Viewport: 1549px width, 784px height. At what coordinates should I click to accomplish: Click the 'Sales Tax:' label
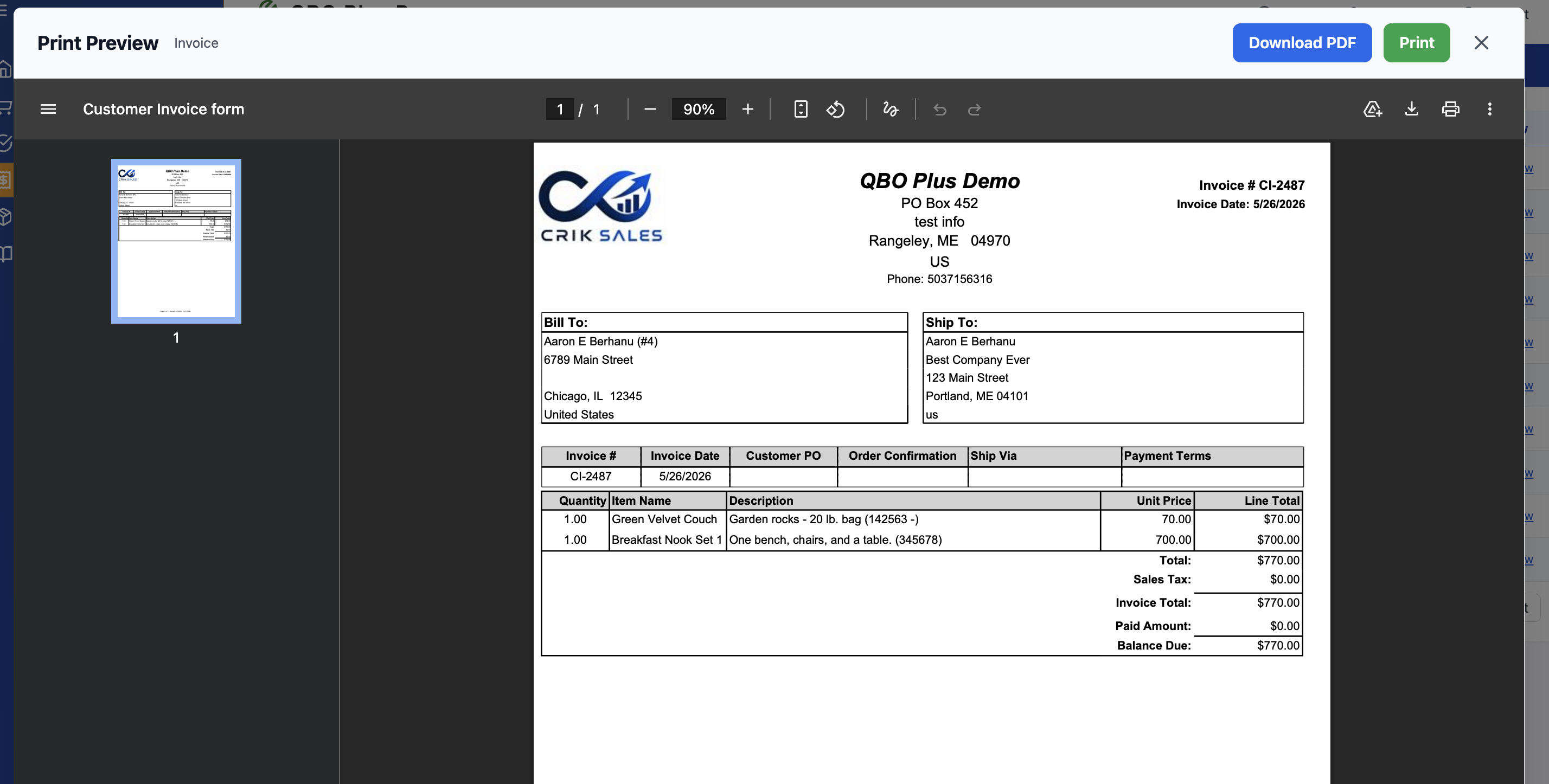(1162, 580)
